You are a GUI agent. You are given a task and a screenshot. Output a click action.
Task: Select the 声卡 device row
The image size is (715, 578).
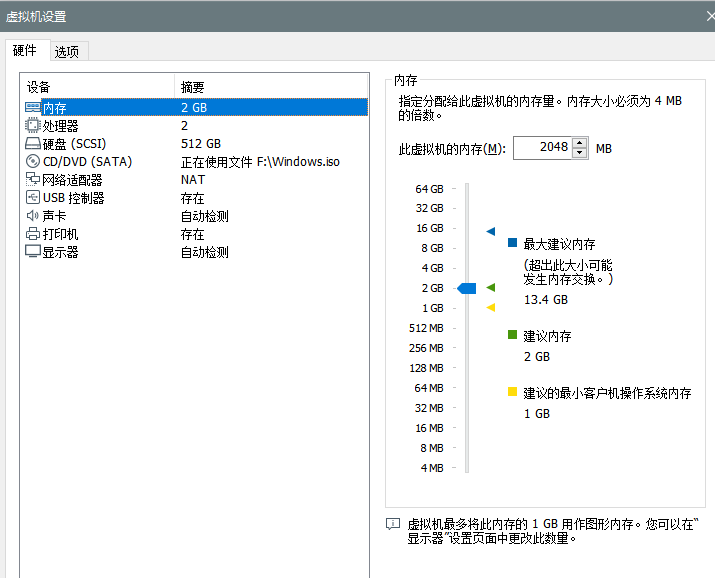196,216
